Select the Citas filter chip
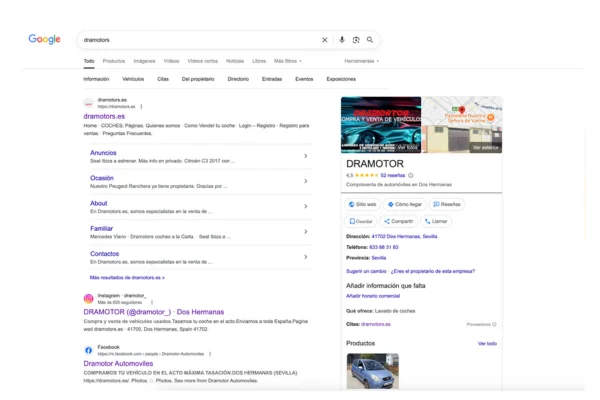 point(163,79)
